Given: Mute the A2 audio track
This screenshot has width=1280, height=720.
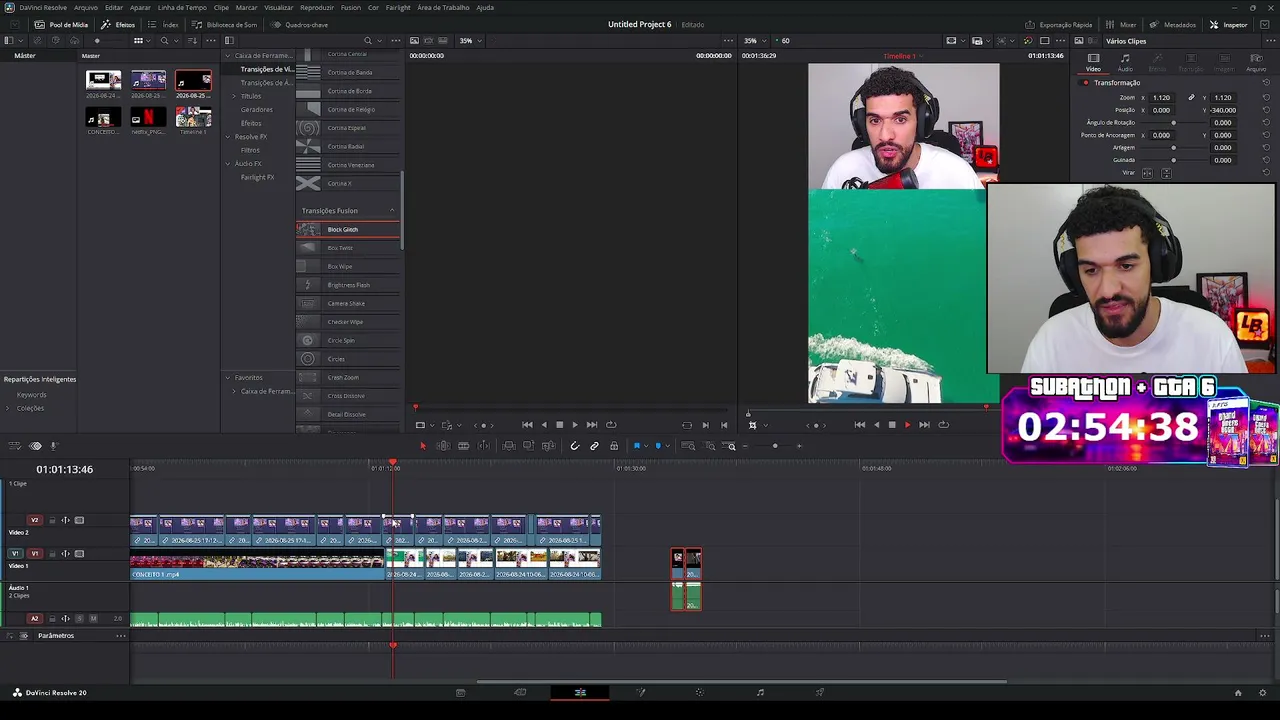Looking at the screenshot, I should coord(93,618).
